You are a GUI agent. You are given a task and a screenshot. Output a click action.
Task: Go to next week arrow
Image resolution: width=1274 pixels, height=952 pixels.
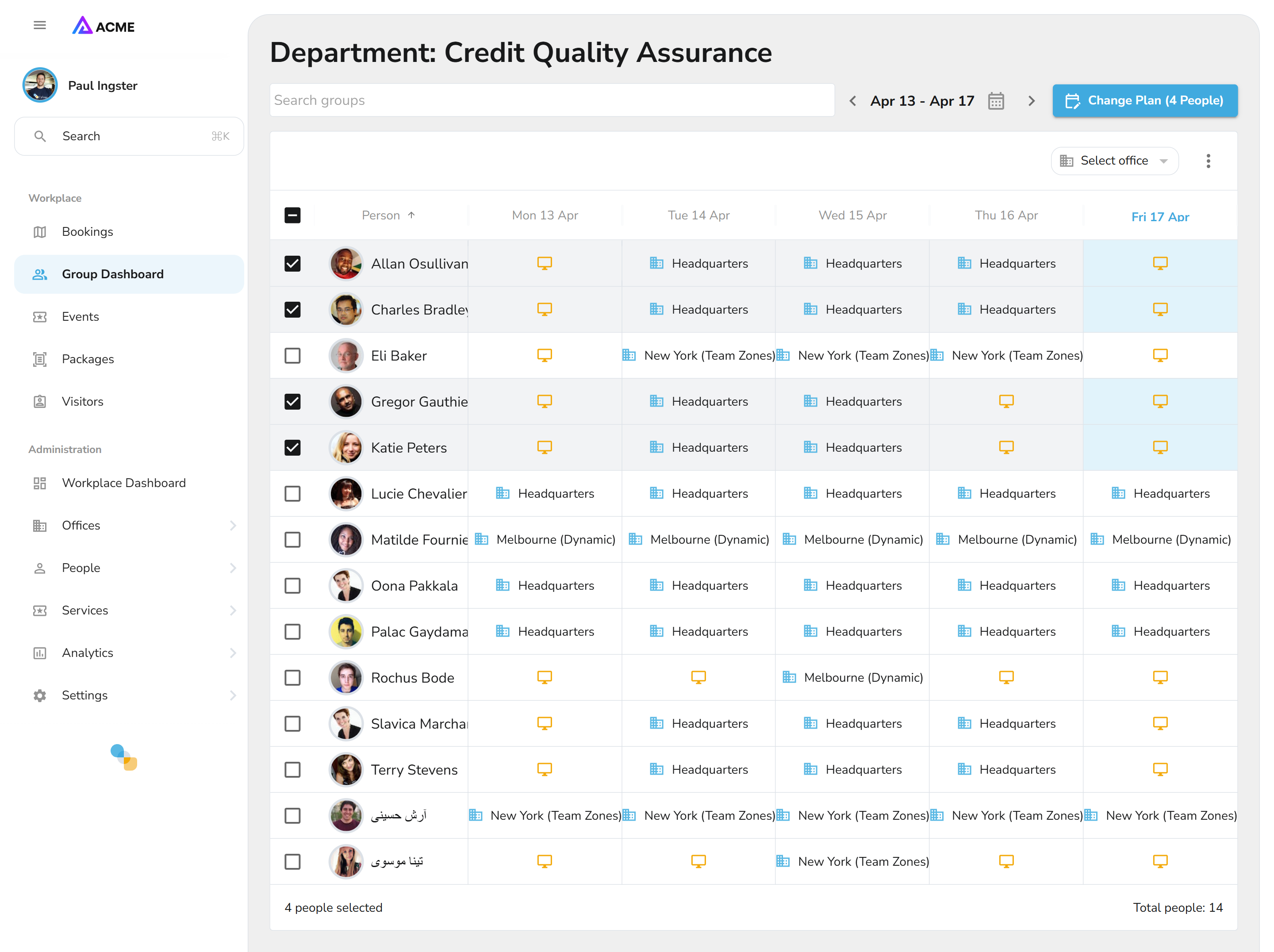[1031, 101]
